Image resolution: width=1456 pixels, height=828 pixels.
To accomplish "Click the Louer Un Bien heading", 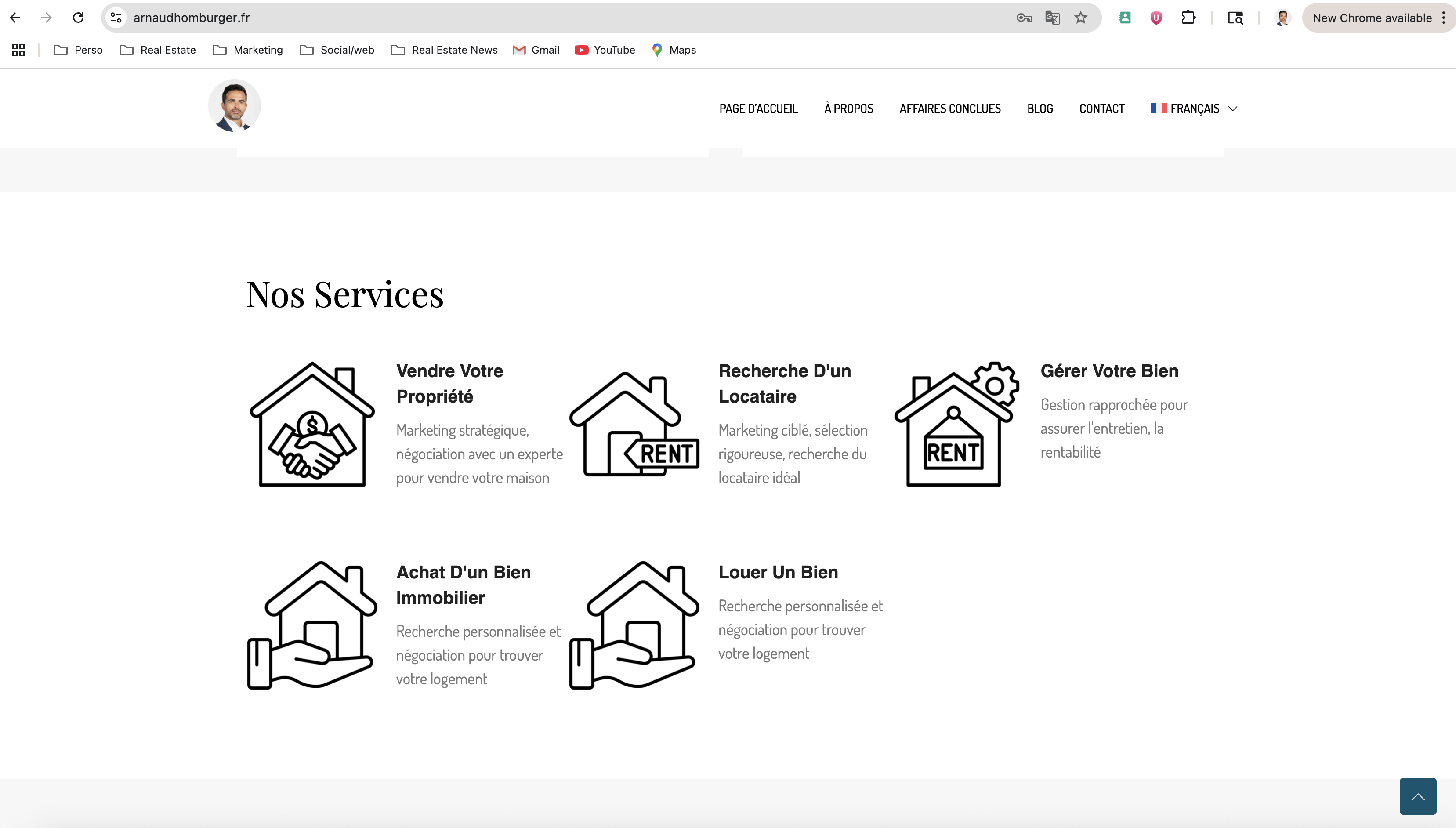I will pyautogui.click(x=778, y=572).
